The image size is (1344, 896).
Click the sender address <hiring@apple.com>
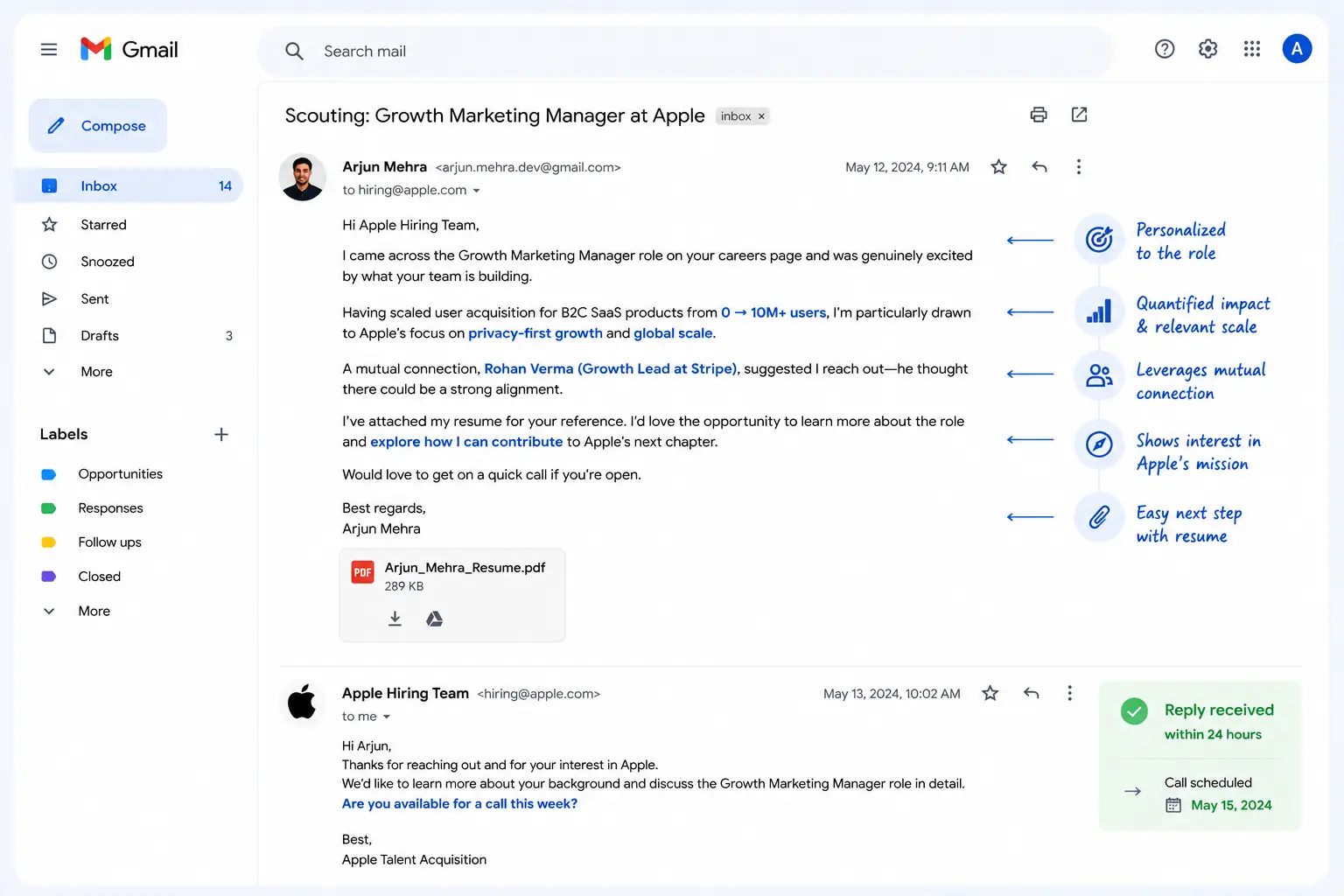point(539,694)
